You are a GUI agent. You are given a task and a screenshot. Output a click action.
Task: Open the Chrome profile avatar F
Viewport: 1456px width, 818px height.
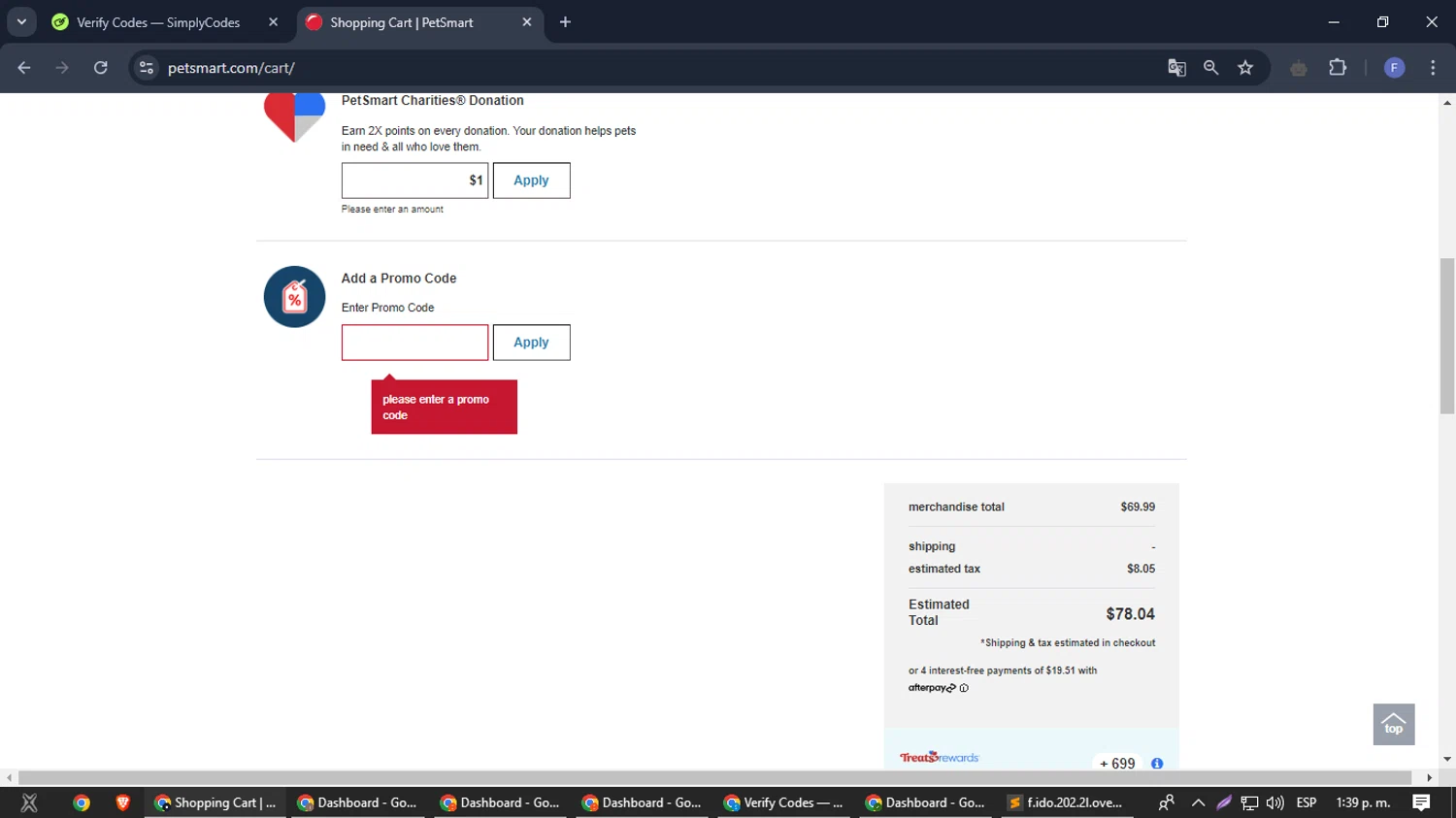[1394, 68]
